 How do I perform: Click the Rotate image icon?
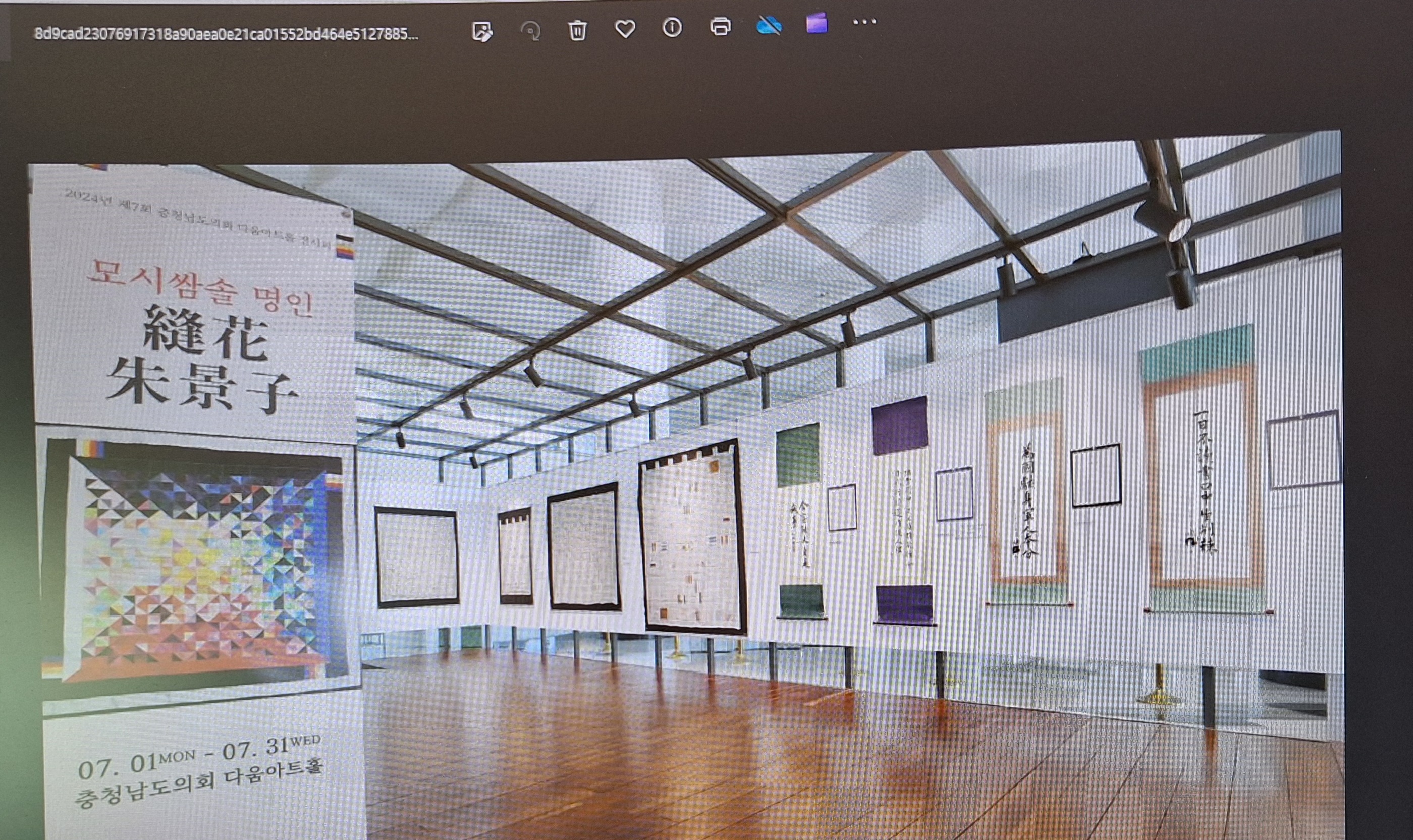[530, 32]
